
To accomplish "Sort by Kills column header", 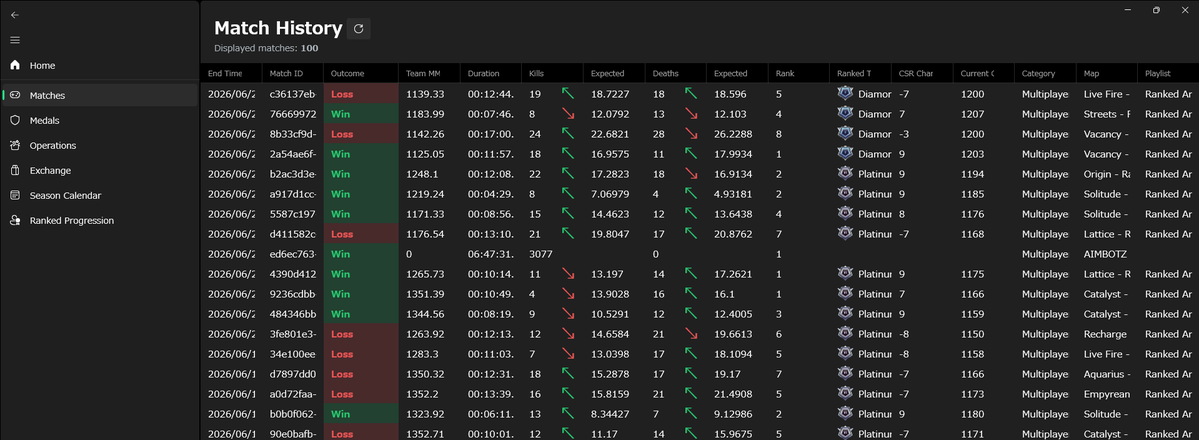I will click(x=552, y=73).
